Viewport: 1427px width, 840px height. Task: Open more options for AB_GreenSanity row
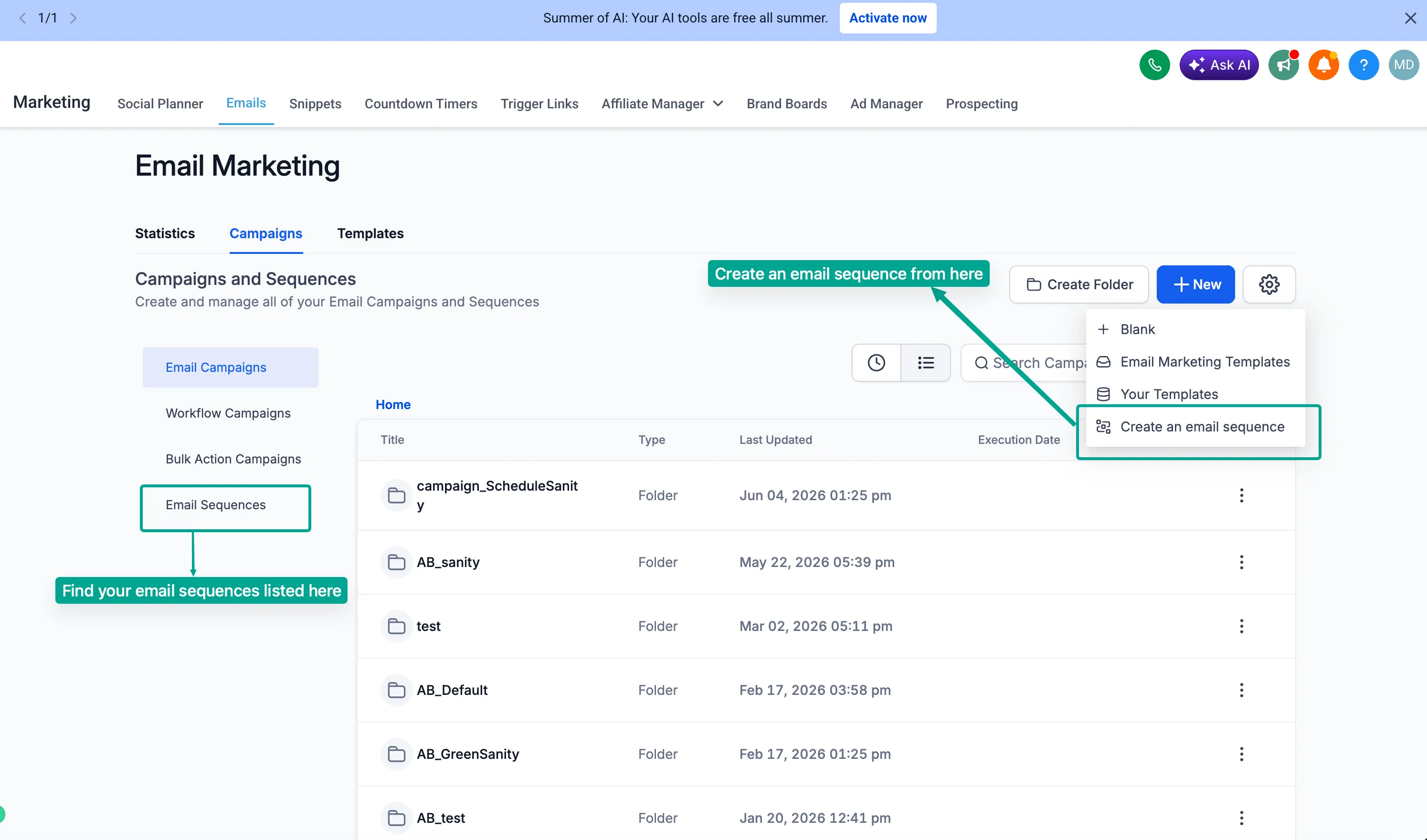(1241, 754)
